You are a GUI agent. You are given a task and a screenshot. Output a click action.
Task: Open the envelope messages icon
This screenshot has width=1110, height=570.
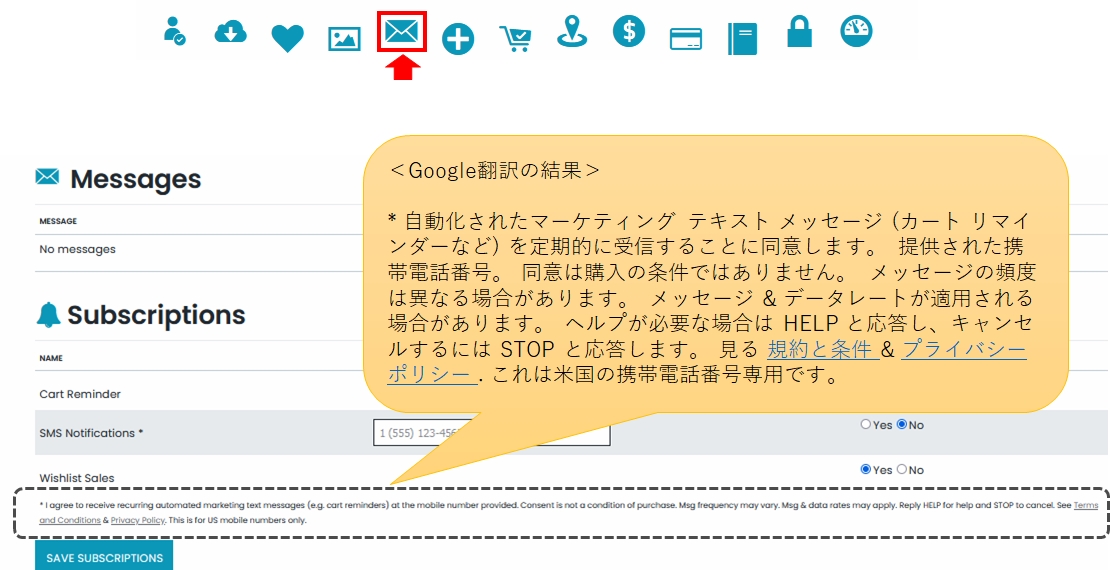(402, 32)
